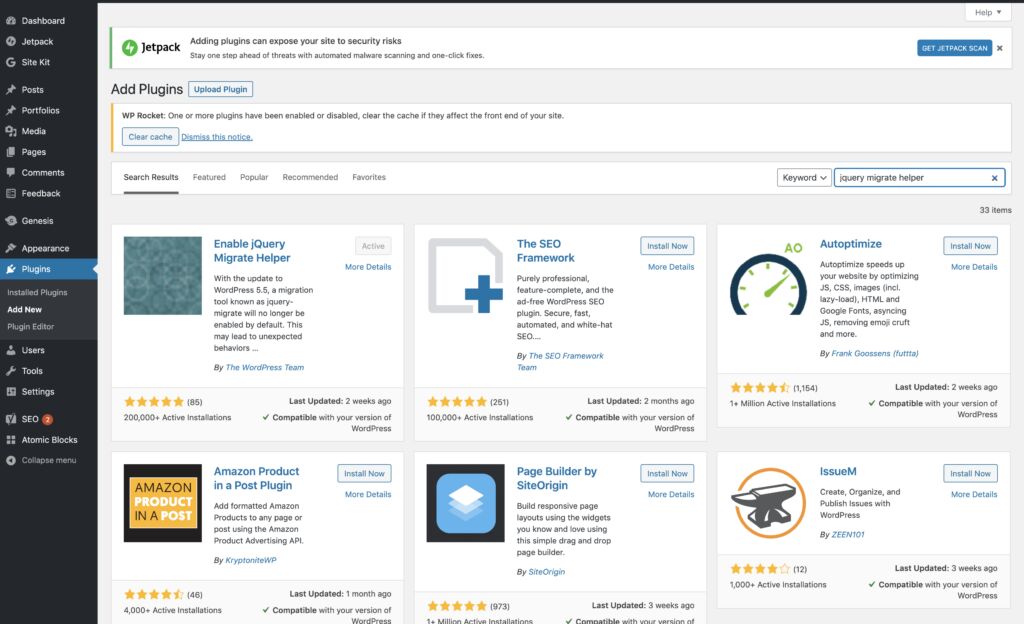Click the Upload Plugin button
The image size is (1024, 624).
[x=221, y=89]
